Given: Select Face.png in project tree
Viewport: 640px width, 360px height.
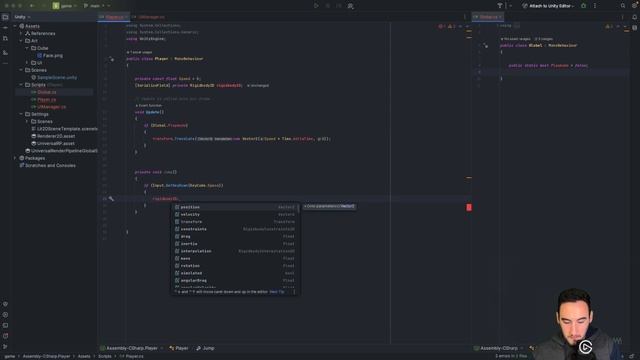Looking at the screenshot, I should (x=50, y=56).
